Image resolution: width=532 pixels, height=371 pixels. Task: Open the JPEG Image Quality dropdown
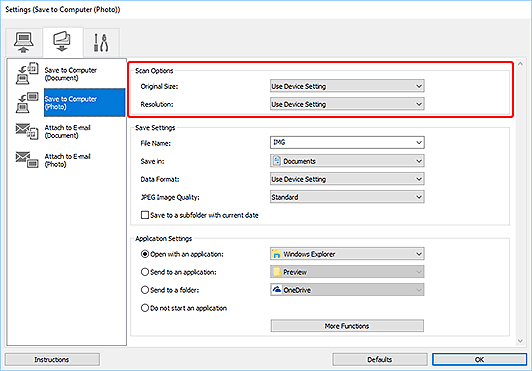347,197
